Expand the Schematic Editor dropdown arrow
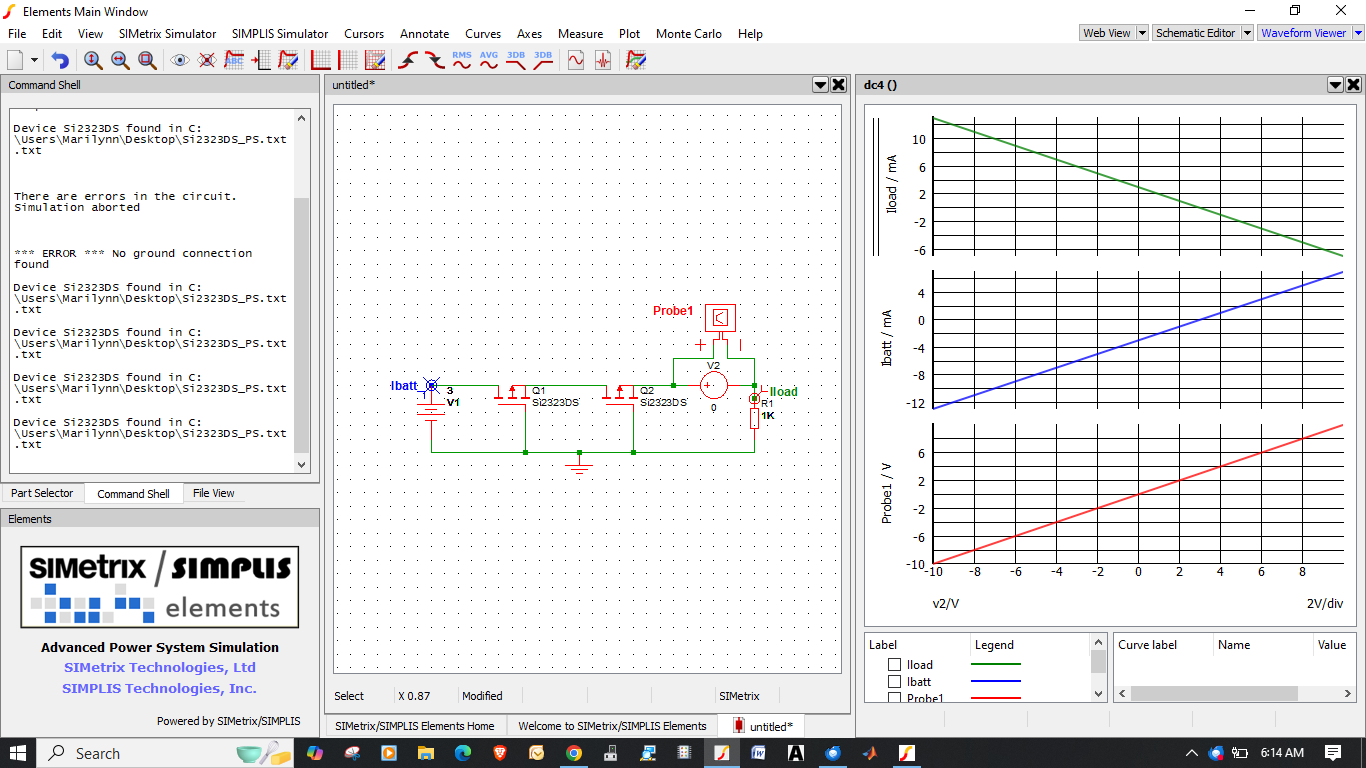The width and height of the screenshot is (1366, 768). [x=1247, y=33]
